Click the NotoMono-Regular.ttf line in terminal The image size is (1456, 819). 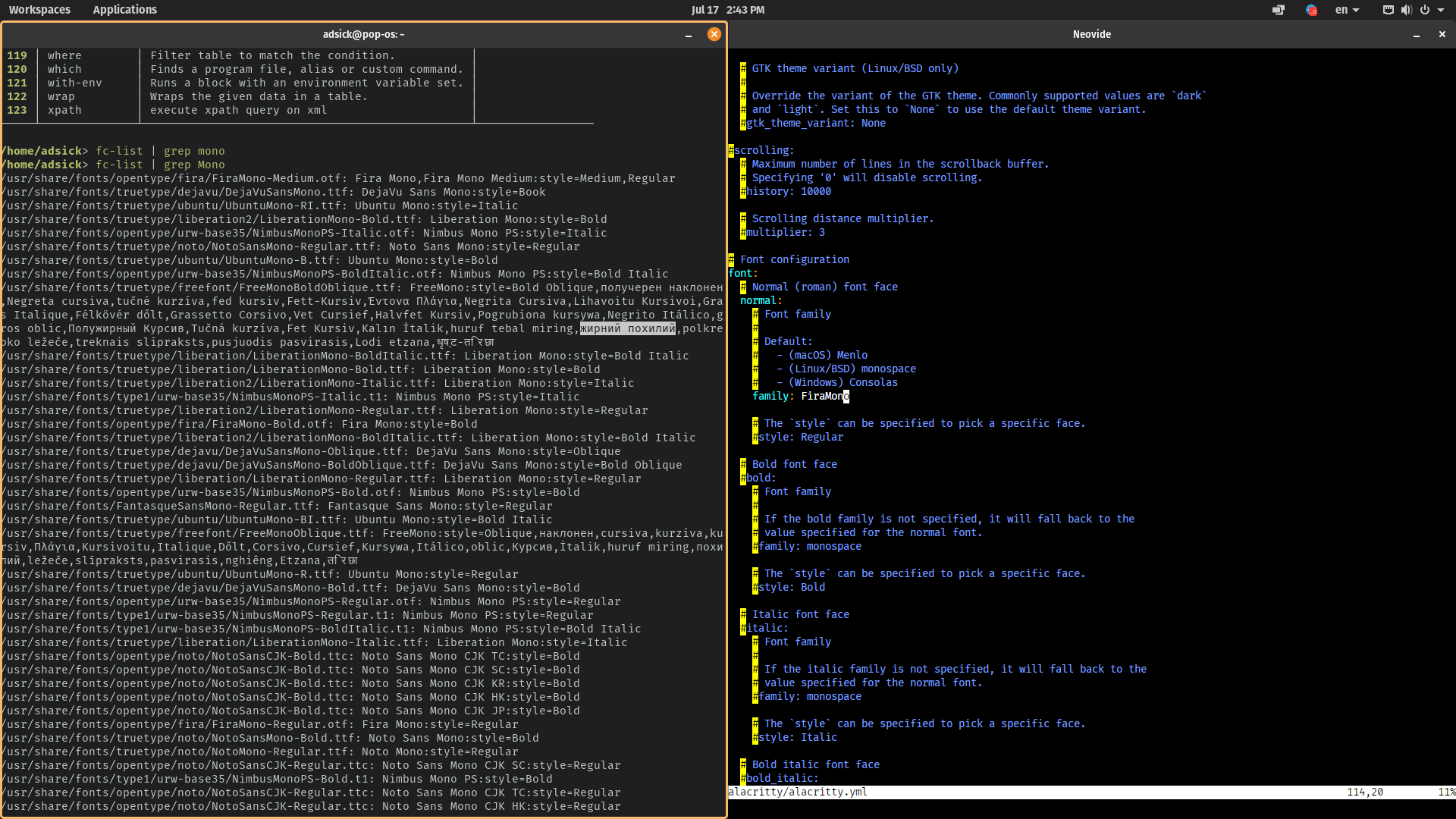[x=260, y=752]
